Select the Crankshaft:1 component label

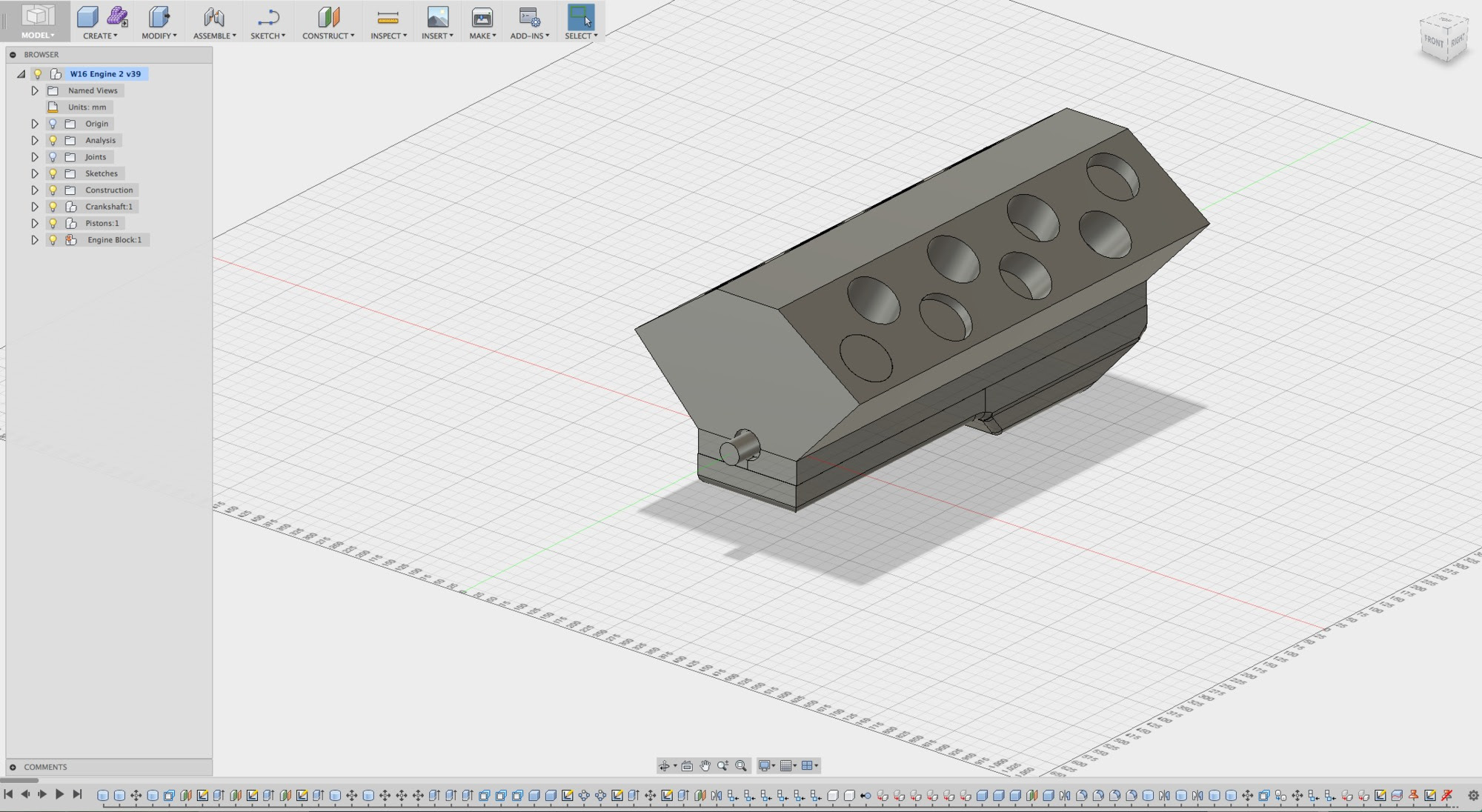[x=109, y=207]
